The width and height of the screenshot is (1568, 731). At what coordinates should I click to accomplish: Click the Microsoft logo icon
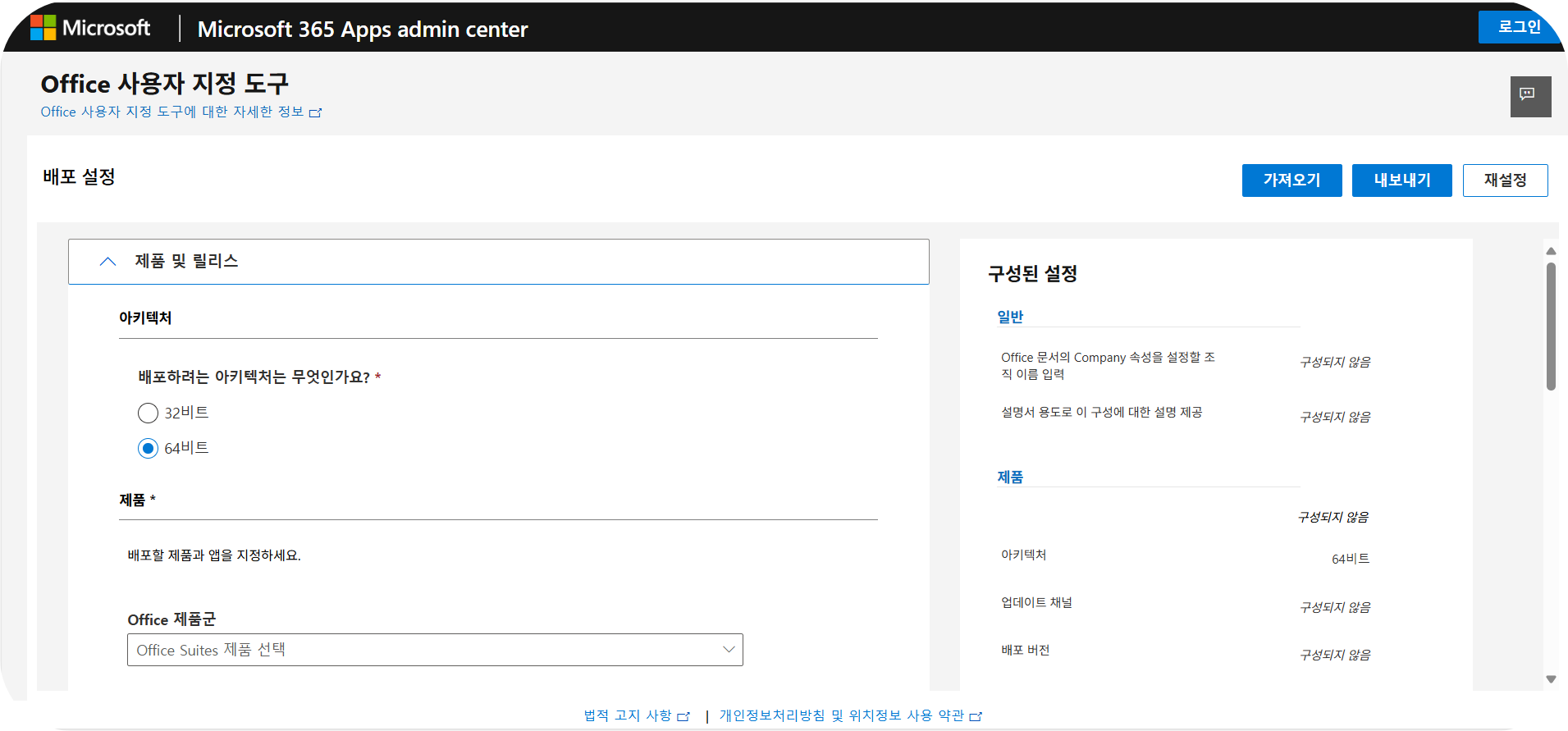coord(43,27)
